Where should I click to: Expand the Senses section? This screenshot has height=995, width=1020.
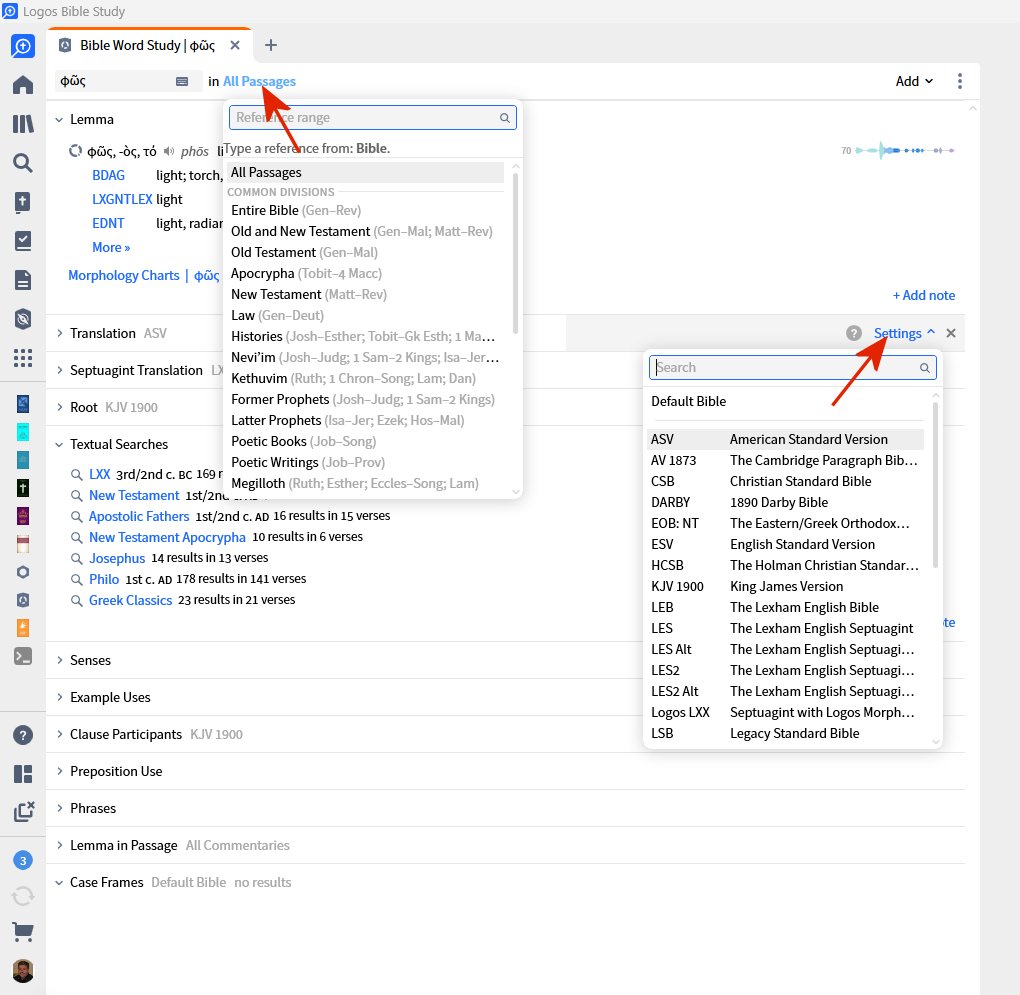59,660
